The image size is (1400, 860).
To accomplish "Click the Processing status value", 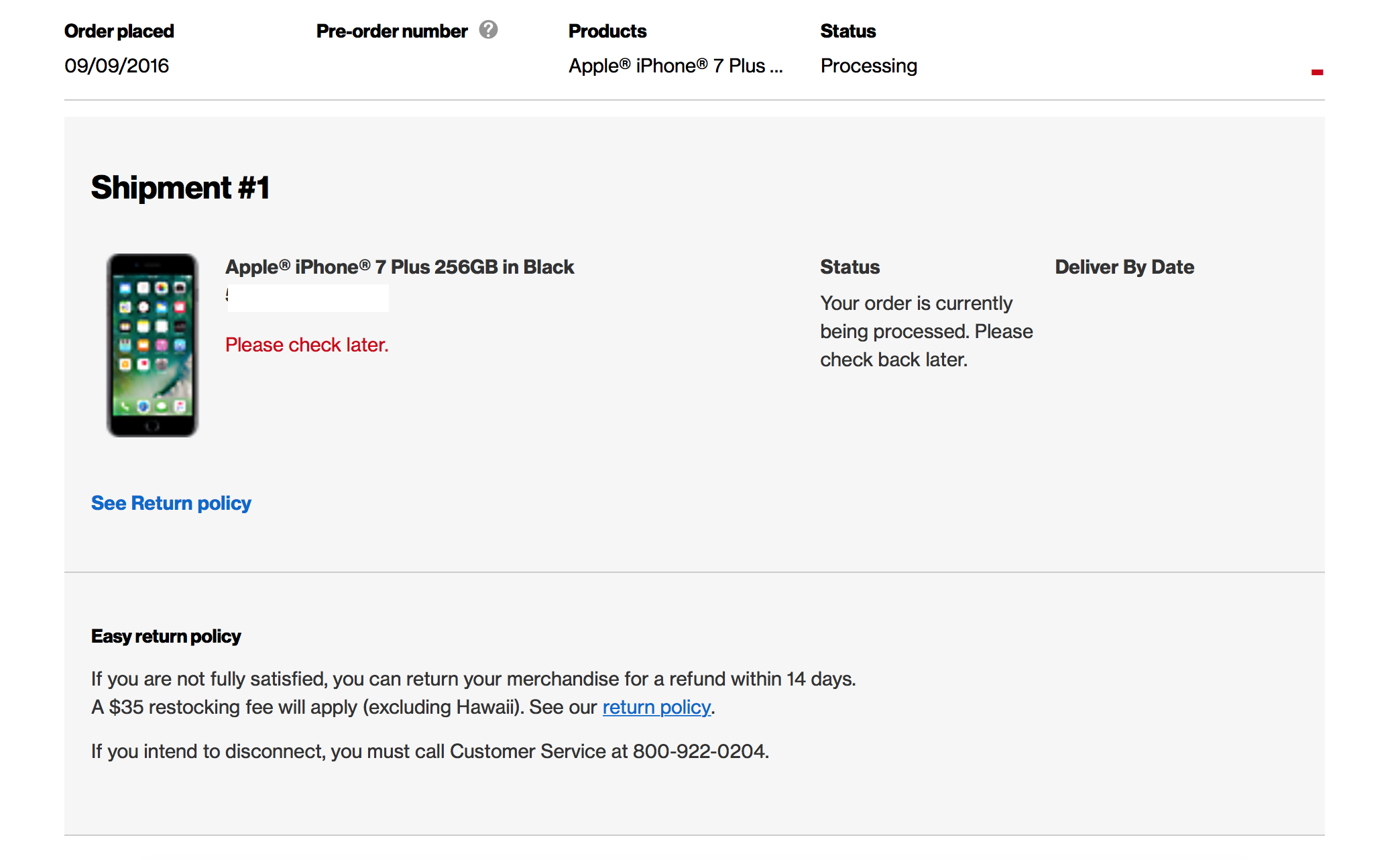I will coord(869,66).
